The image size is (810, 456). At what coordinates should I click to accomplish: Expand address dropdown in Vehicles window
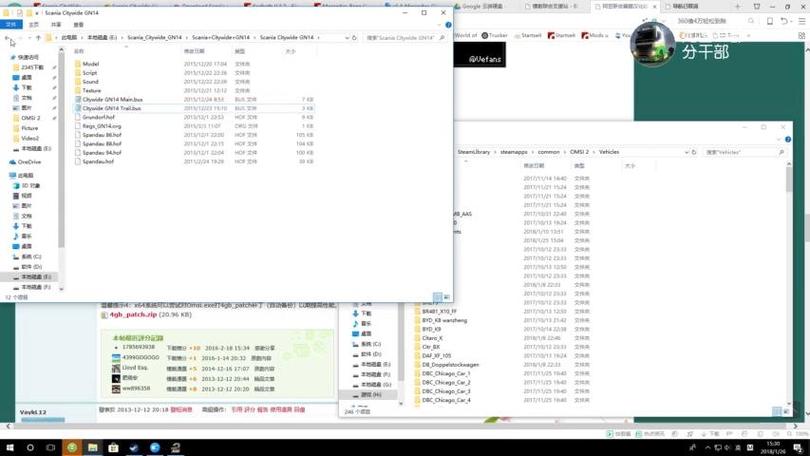(x=687, y=152)
